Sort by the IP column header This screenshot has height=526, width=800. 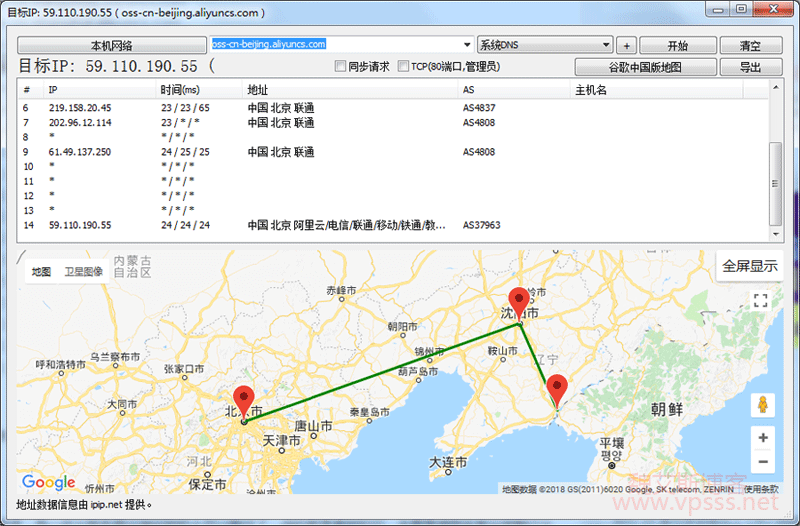click(x=99, y=90)
